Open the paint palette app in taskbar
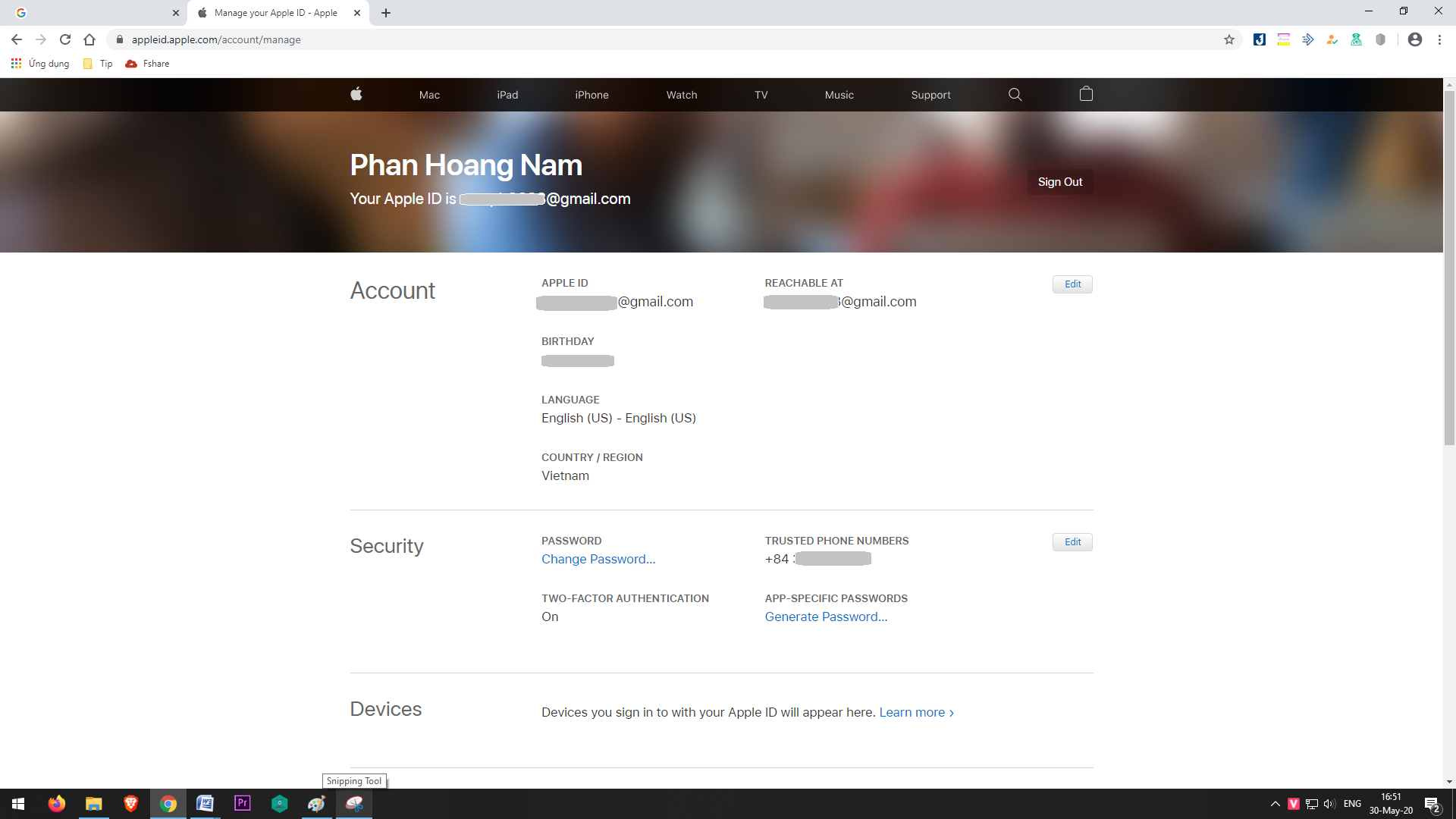Screen dimensions: 1456x819 pos(317,804)
